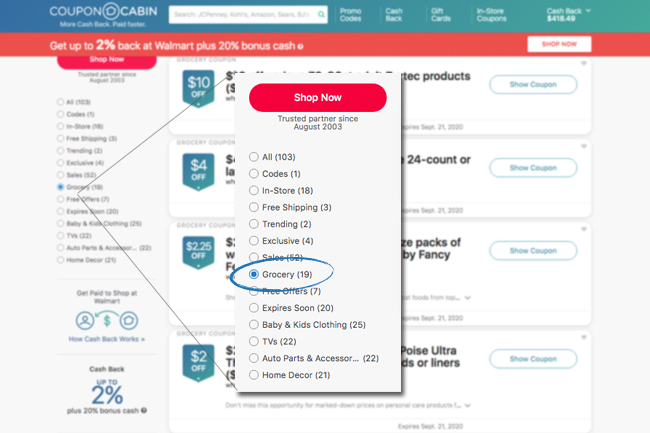Click Show Coupon for the $2 OFF offer
This screenshot has width=650, height=433.
pos(533,359)
